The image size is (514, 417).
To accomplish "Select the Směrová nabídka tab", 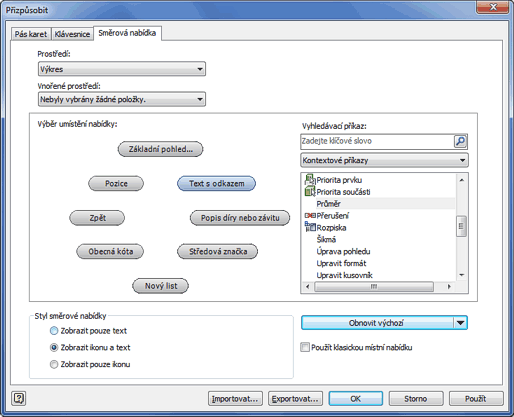I will point(127,33).
